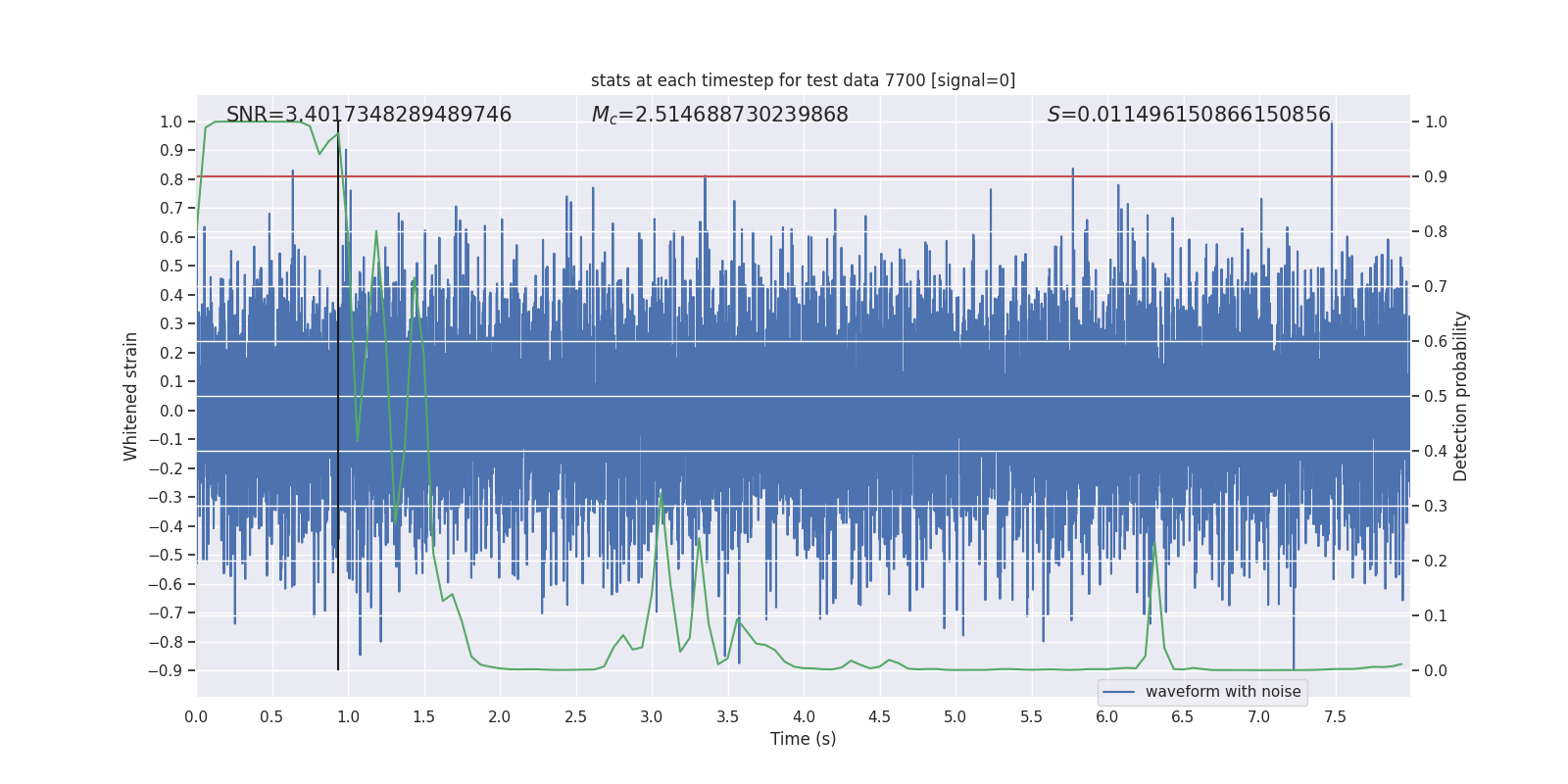Click the 2.5 tick label on time axis
This screenshot has width=1568, height=784.
coord(575,717)
